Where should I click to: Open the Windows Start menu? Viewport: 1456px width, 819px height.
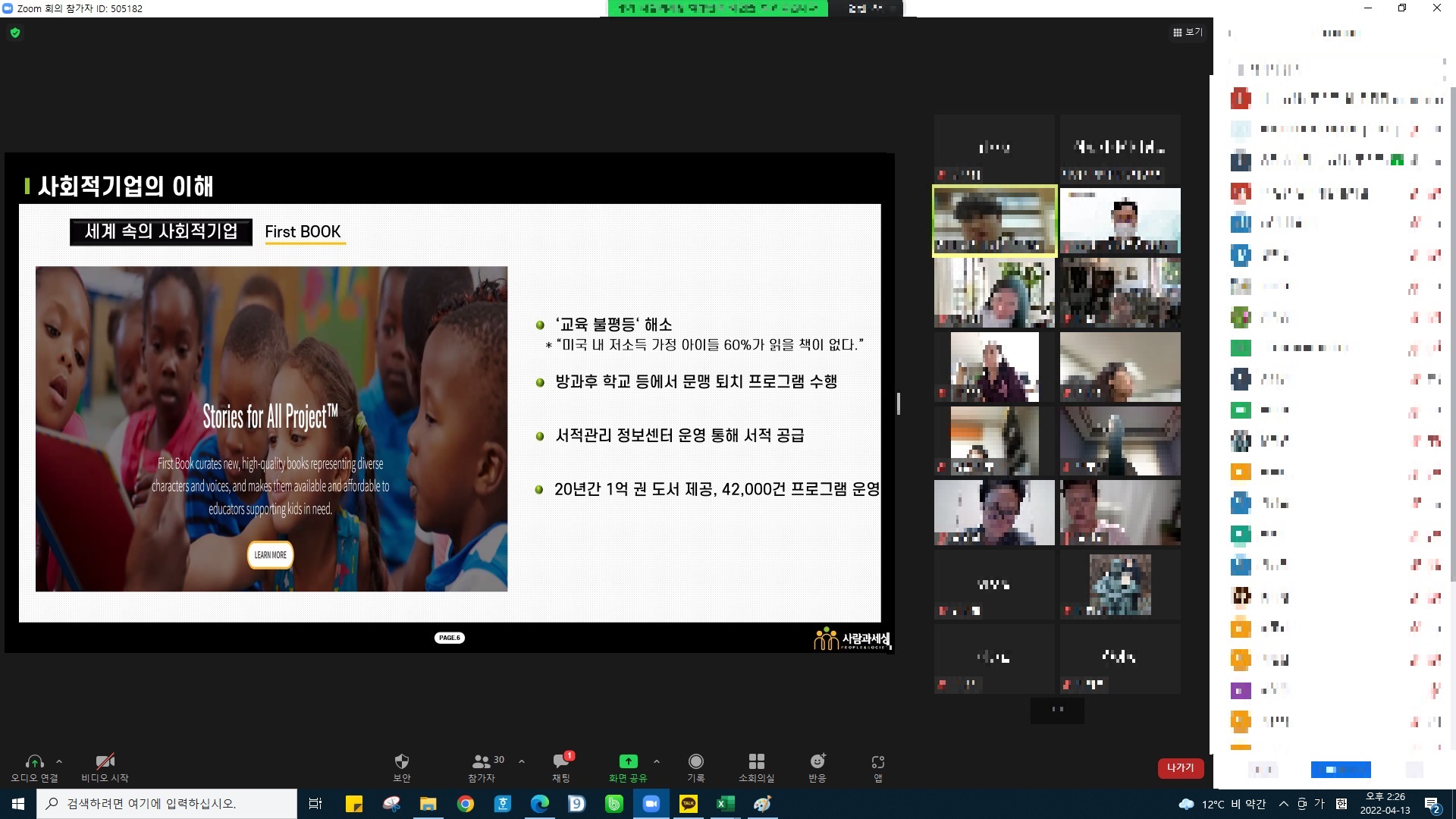18,804
